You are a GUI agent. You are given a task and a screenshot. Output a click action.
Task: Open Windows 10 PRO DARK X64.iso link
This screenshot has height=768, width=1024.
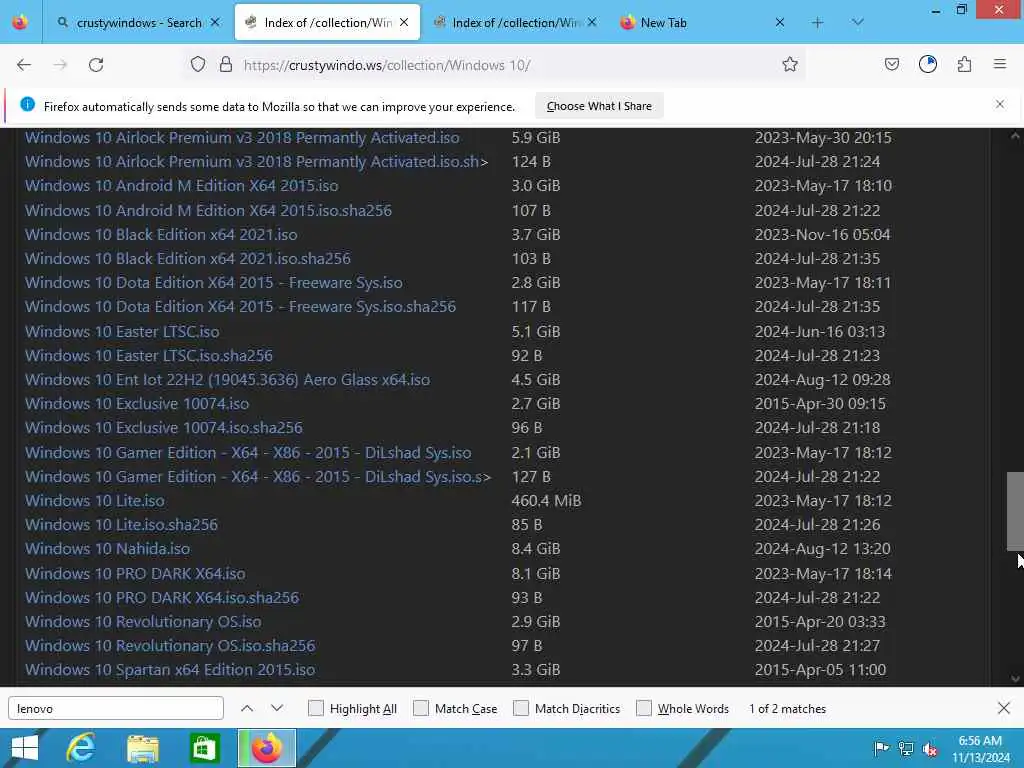click(135, 573)
